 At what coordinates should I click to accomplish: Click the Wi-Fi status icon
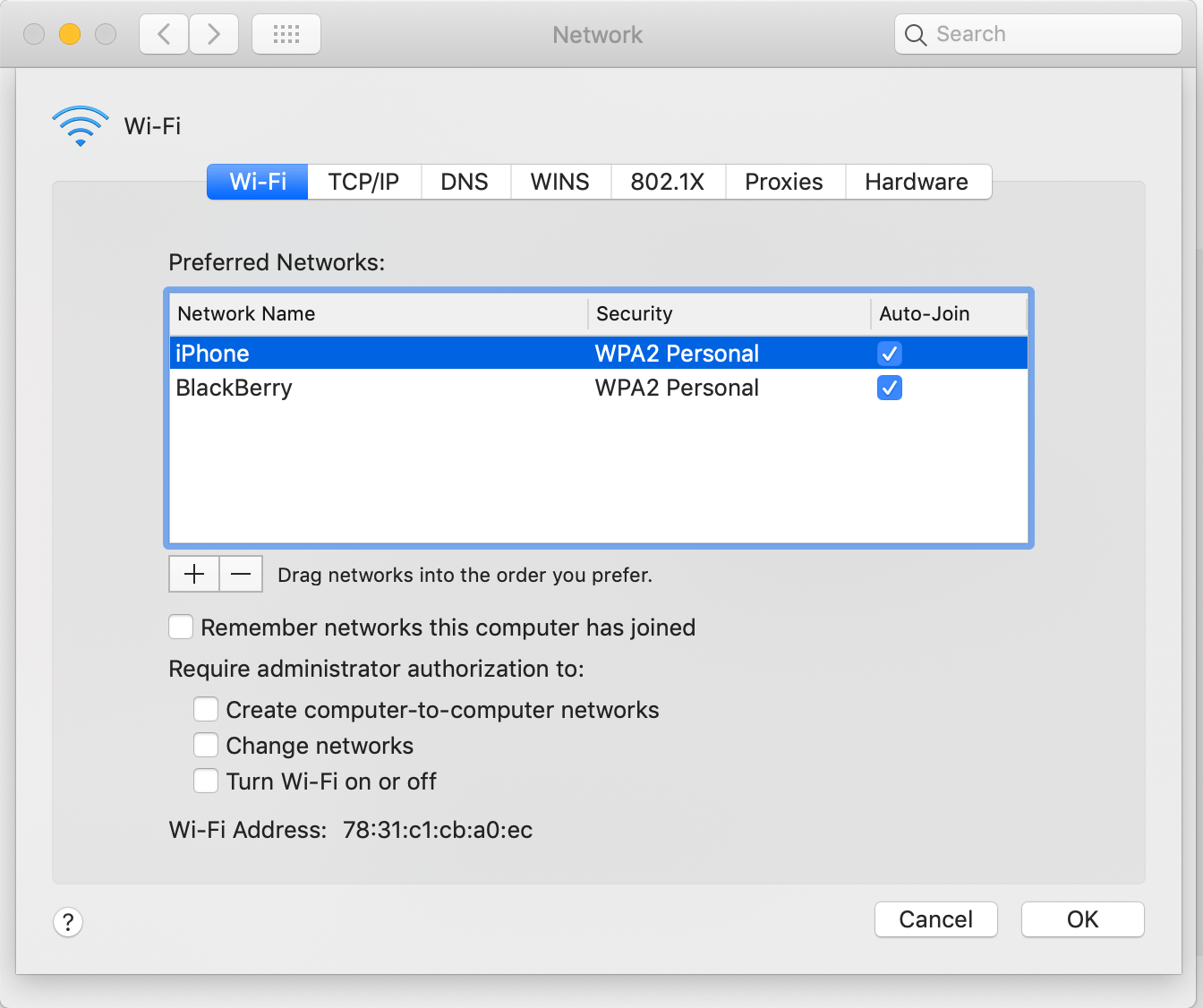tap(80, 125)
